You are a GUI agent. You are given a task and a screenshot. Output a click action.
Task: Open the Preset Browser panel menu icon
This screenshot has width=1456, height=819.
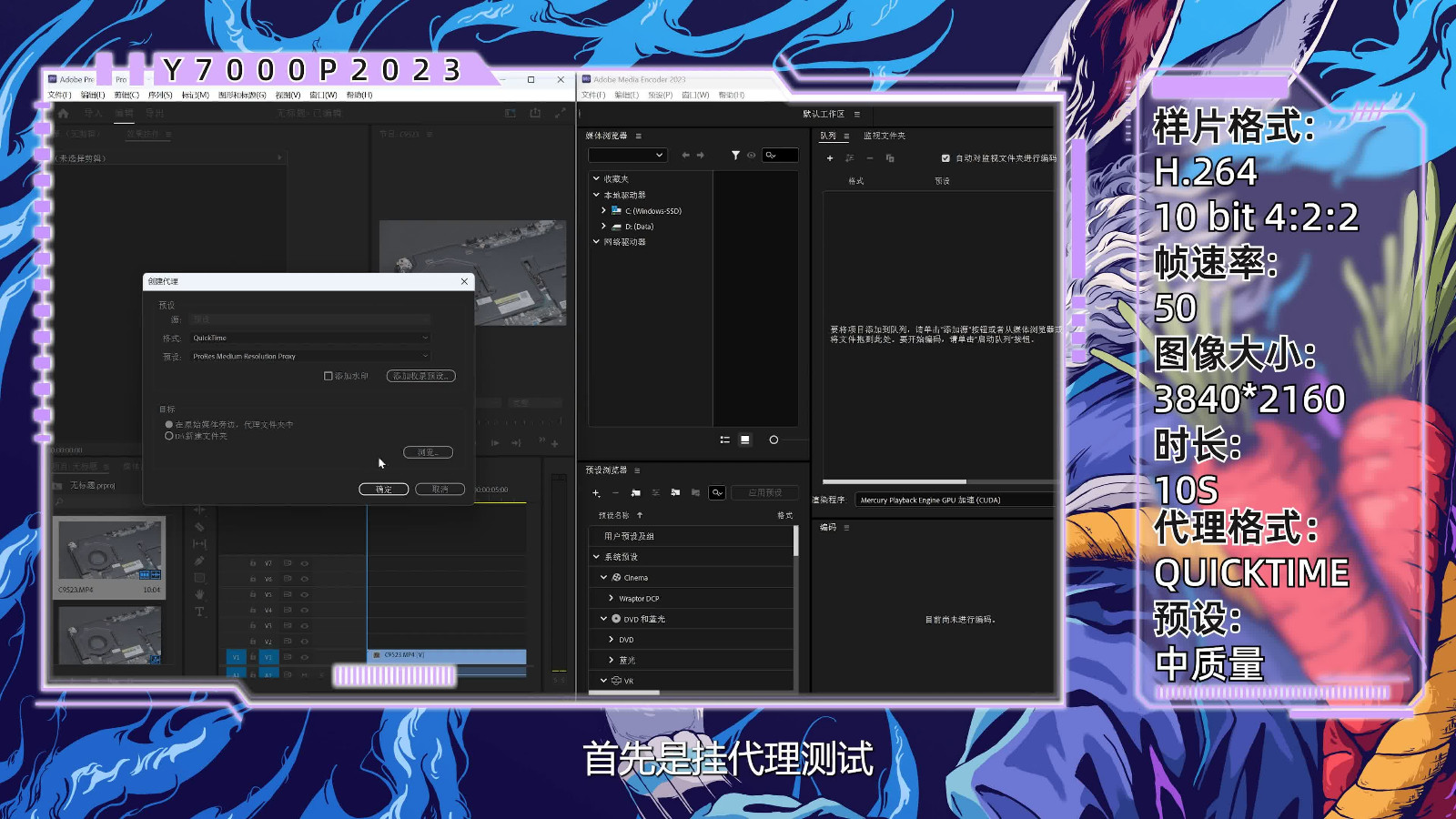[x=637, y=470]
